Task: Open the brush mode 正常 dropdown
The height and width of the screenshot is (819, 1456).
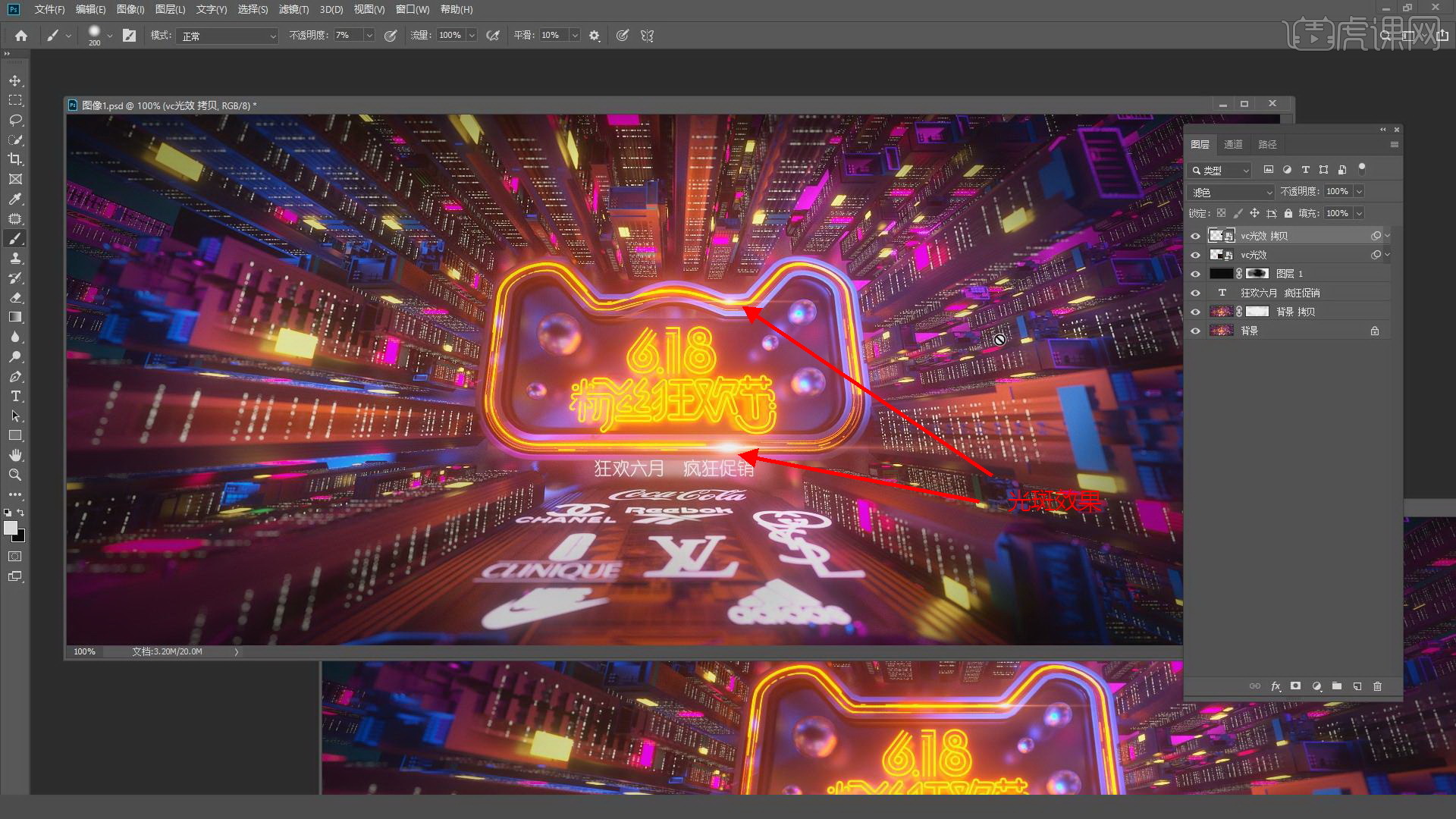Action: (227, 36)
